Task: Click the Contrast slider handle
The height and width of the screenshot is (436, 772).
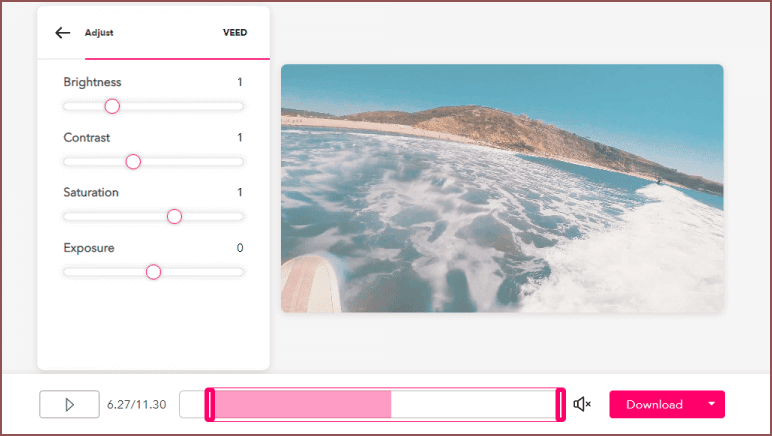Action: click(133, 162)
